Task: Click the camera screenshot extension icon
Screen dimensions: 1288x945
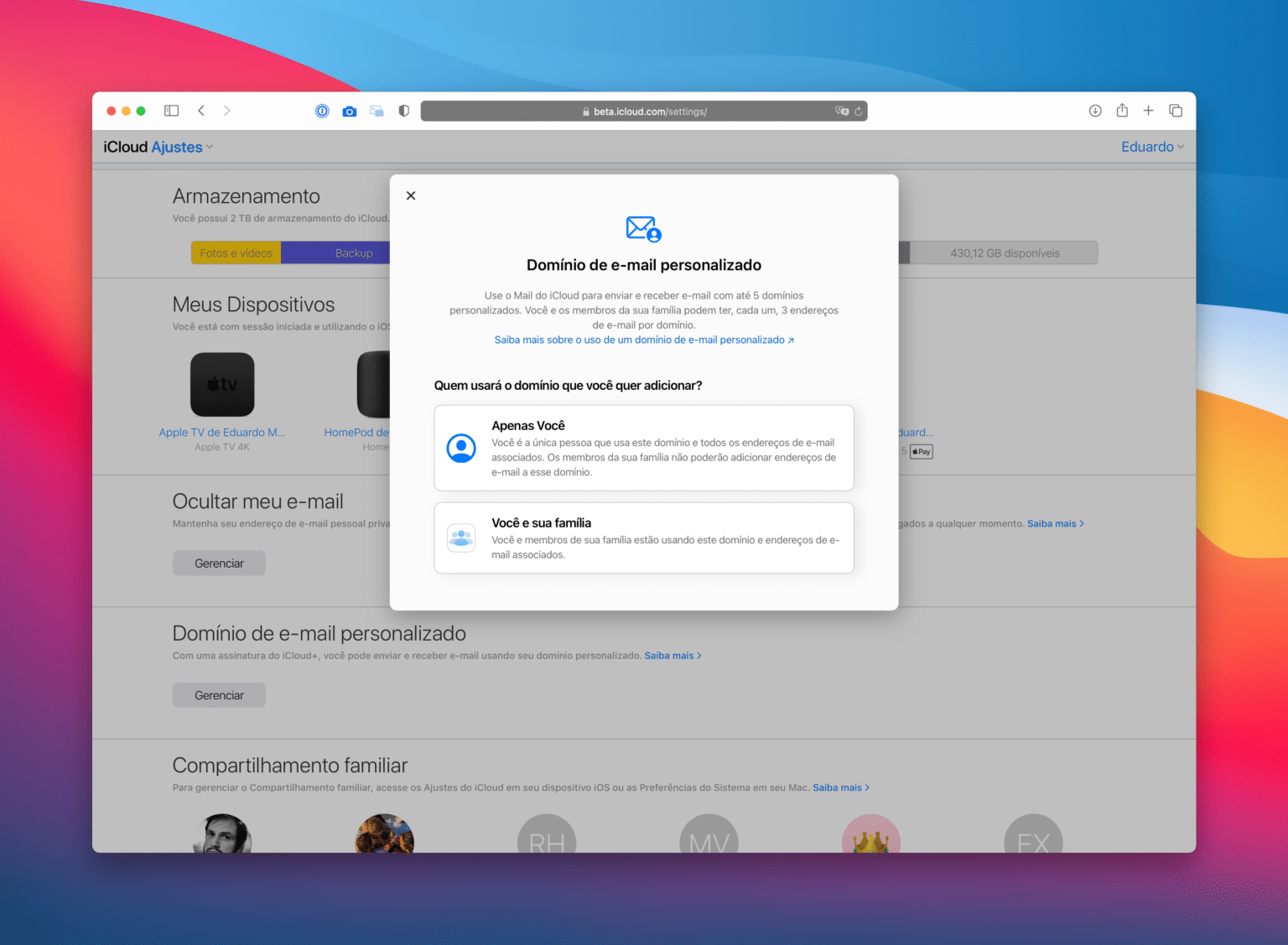Action: [349, 110]
